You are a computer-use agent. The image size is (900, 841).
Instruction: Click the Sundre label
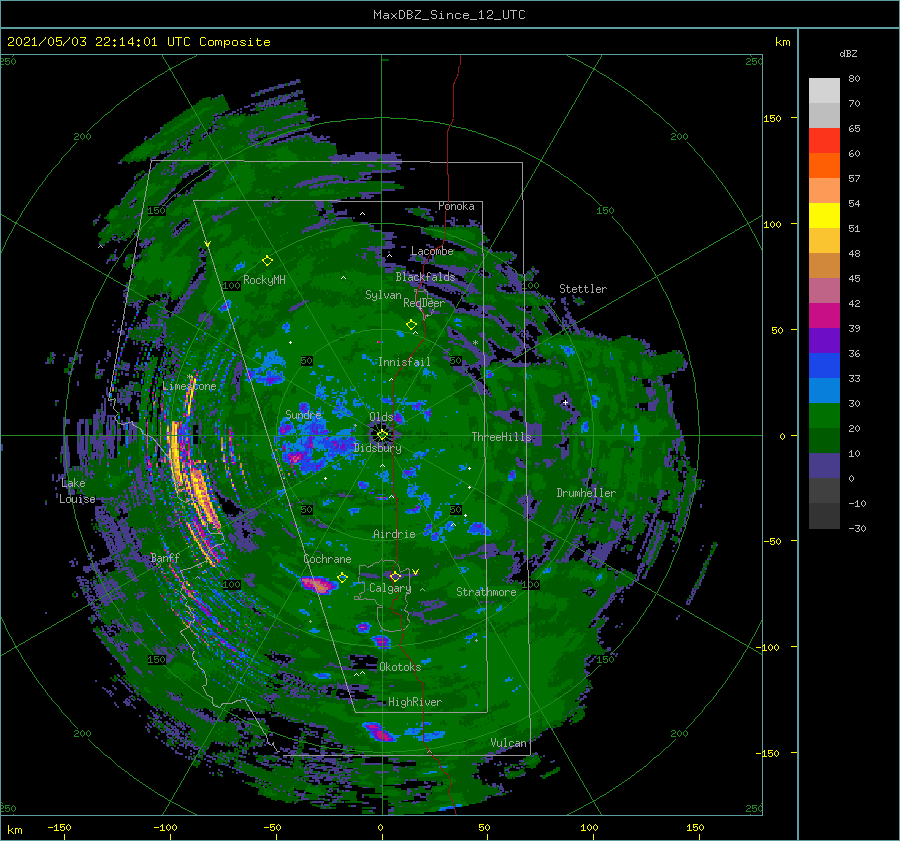point(303,414)
